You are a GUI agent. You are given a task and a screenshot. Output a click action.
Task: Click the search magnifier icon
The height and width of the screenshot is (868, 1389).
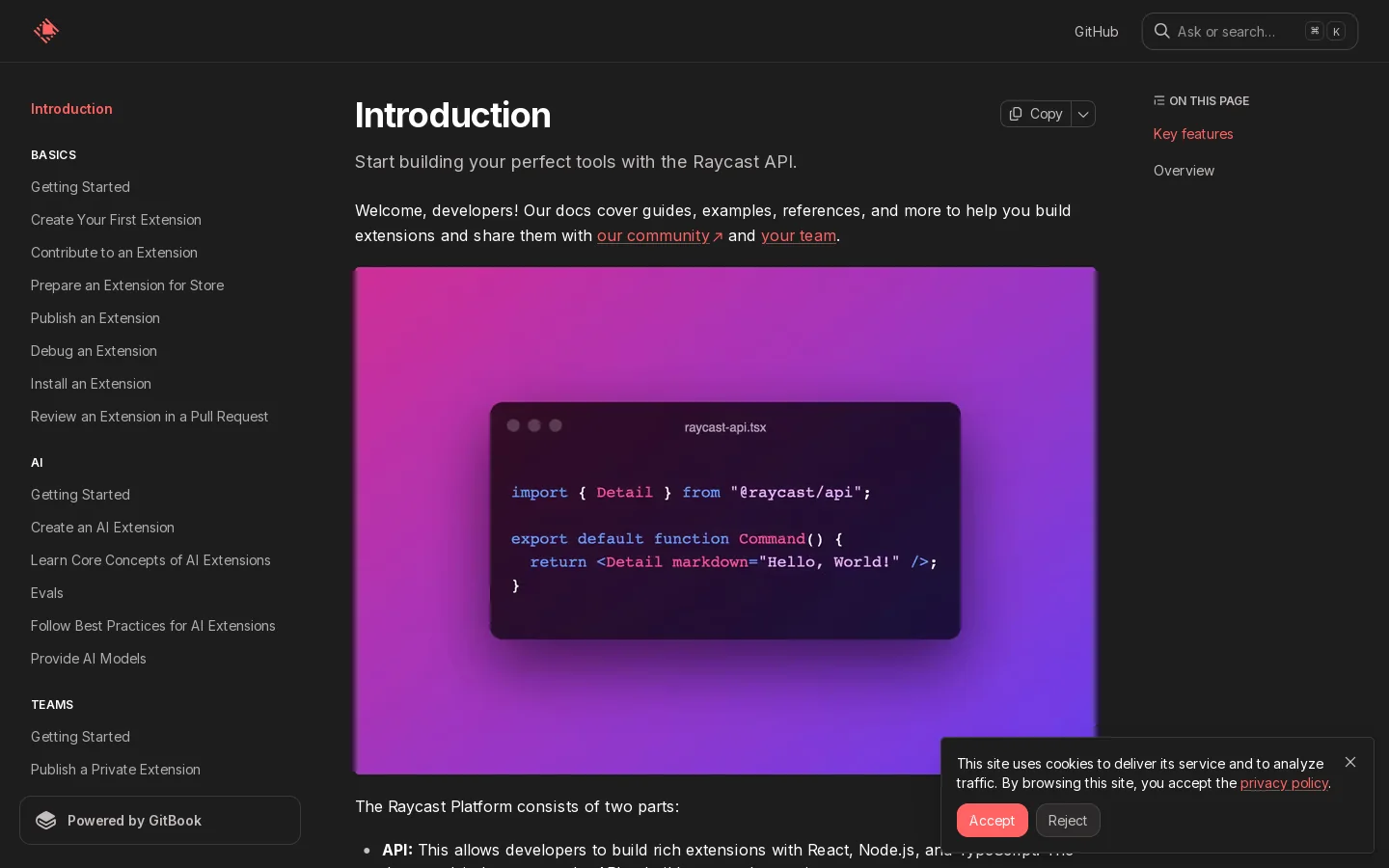point(1162,31)
